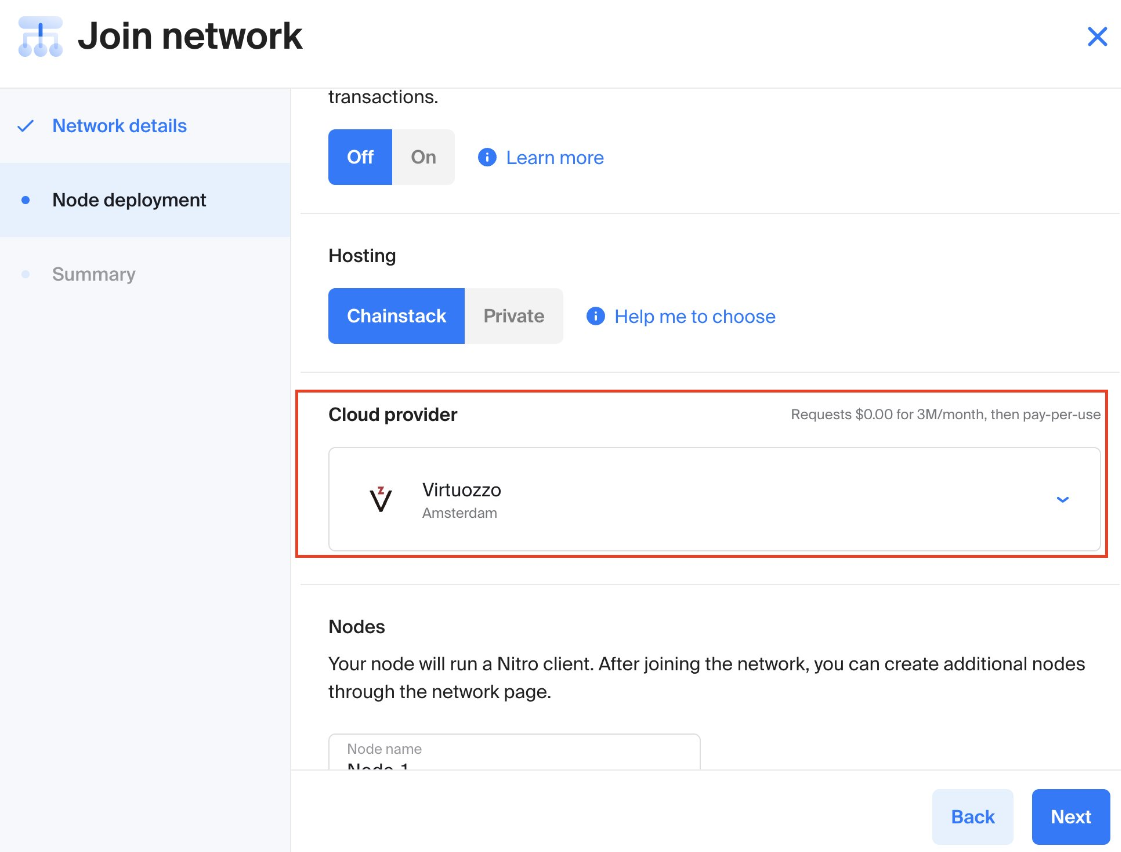Go to Network details step

point(119,126)
